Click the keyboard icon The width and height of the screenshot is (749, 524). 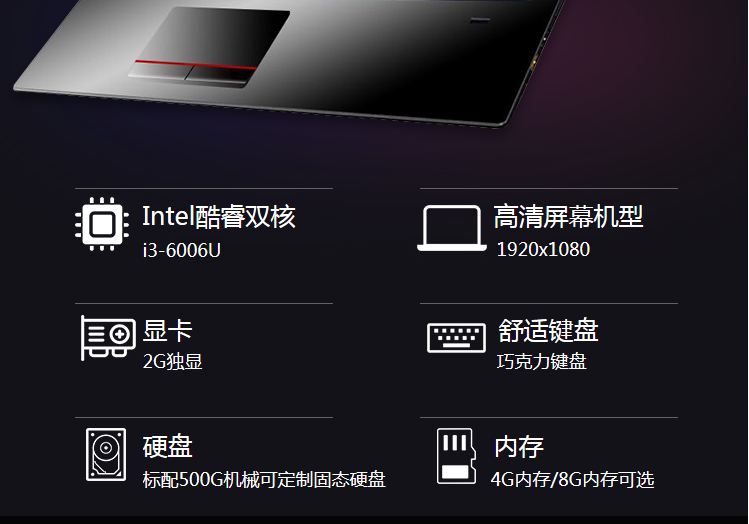(456, 338)
